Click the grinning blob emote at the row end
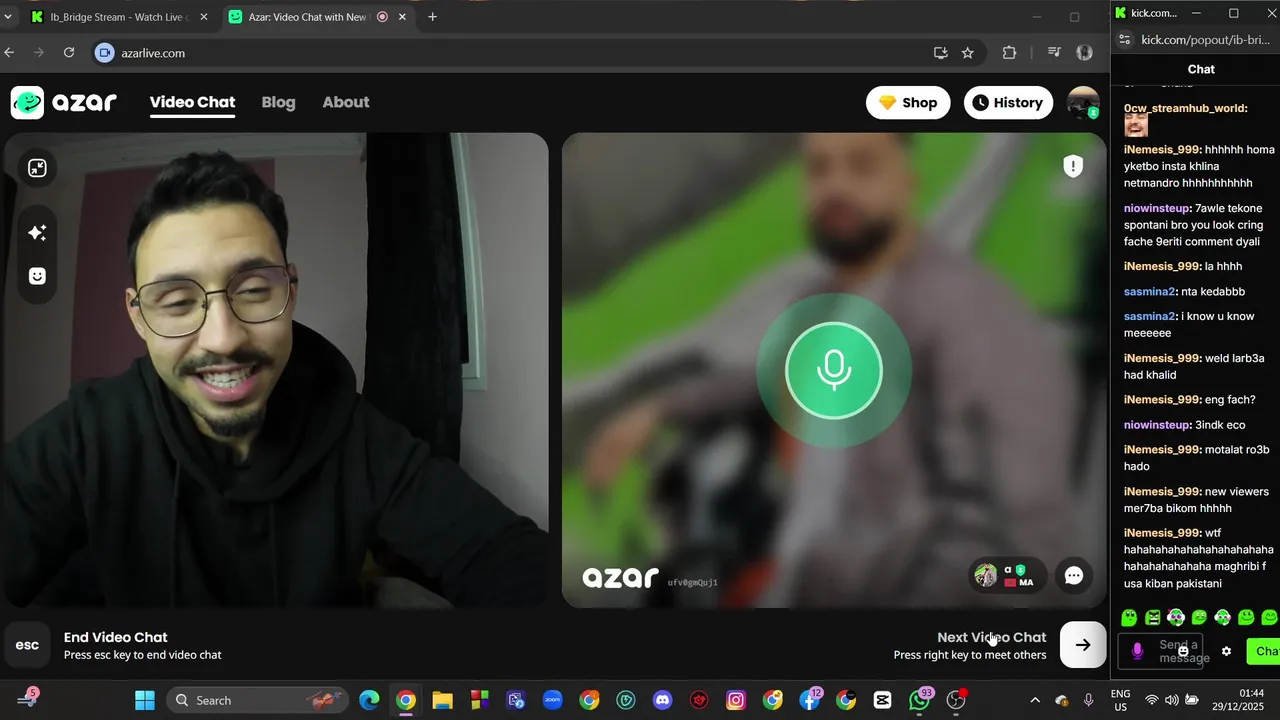Image resolution: width=1280 pixels, height=720 pixels. pos(1270,618)
